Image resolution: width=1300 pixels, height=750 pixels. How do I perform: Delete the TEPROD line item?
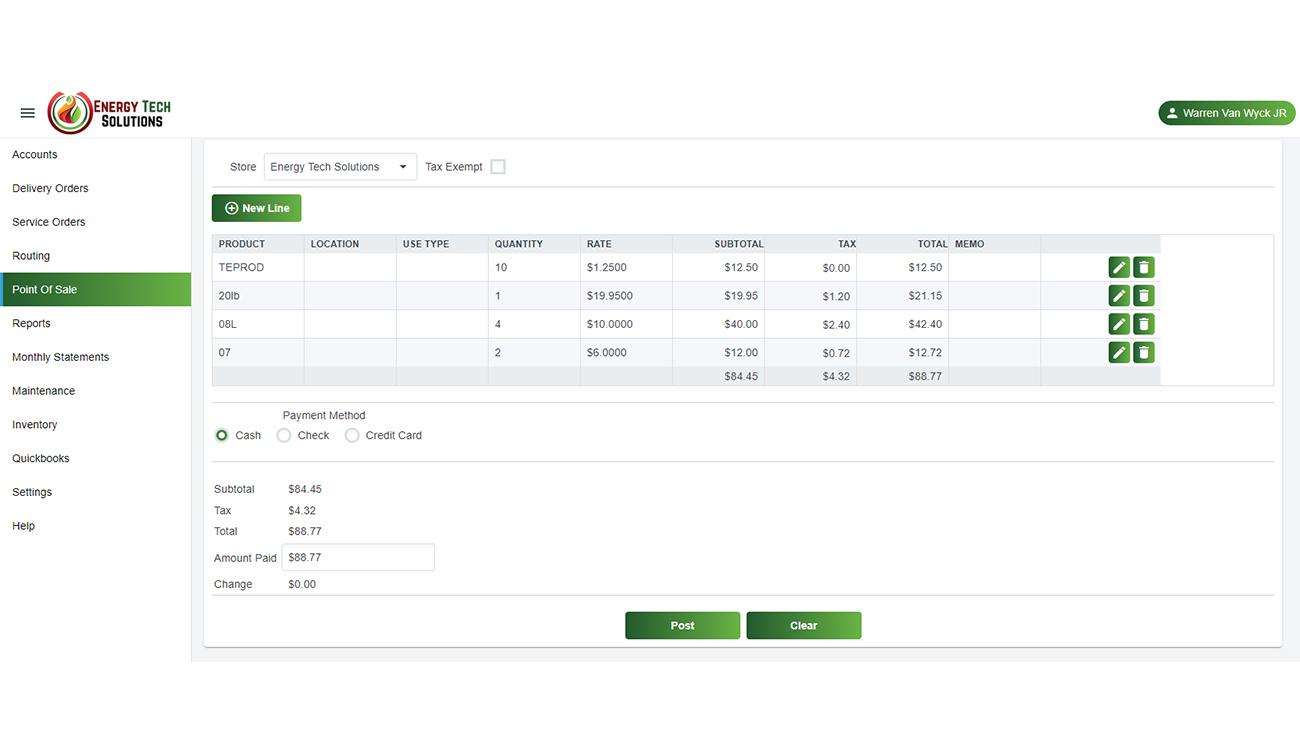pyautogui.click(x=1144, y=267)
